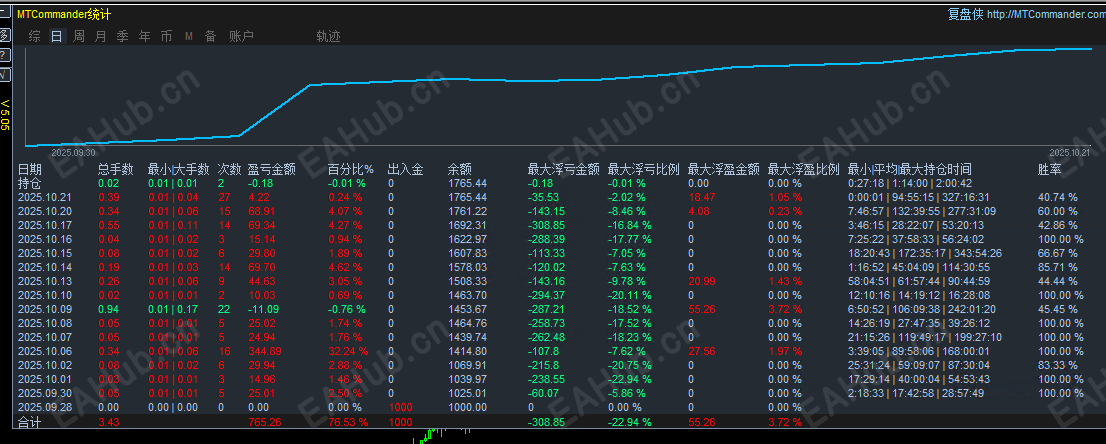
Task: Open the http://MTCommander.com link
Action: pos(1046,14)
